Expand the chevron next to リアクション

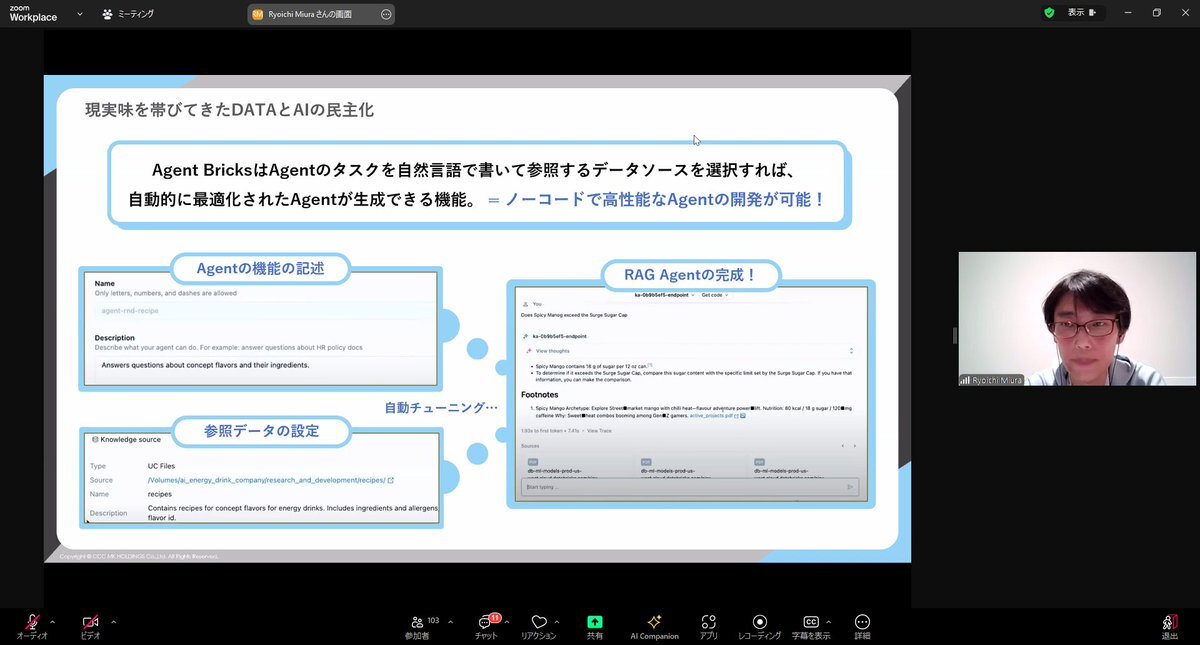[556, 622]
